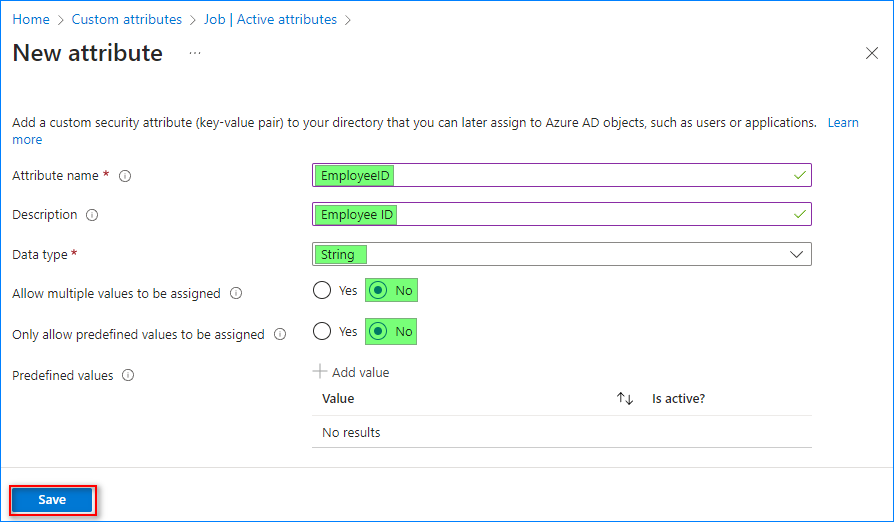Open the Home breadcrumb link
The width and height of the screenshot is (894, 522).
tap(31, 19)
